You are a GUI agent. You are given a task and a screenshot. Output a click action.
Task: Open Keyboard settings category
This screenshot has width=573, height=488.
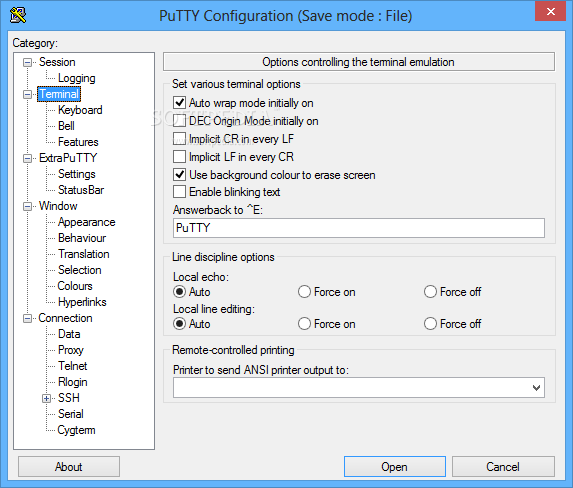(80, 110)
